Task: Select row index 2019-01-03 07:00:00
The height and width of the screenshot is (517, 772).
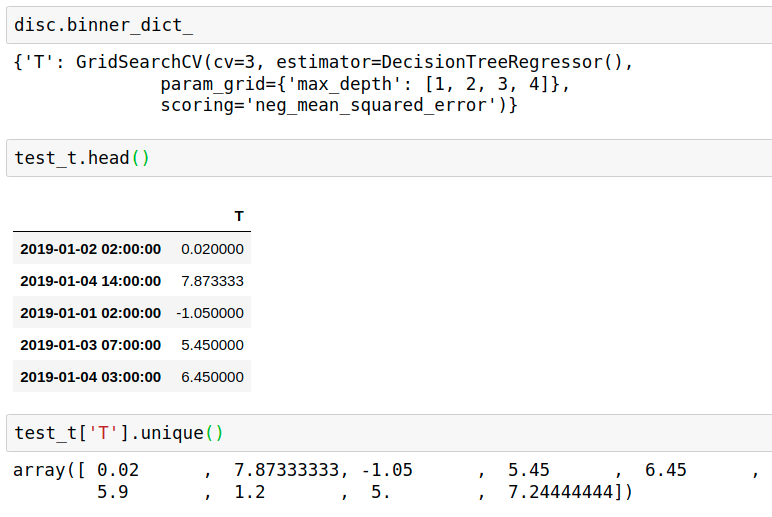Action: [90, 345]
